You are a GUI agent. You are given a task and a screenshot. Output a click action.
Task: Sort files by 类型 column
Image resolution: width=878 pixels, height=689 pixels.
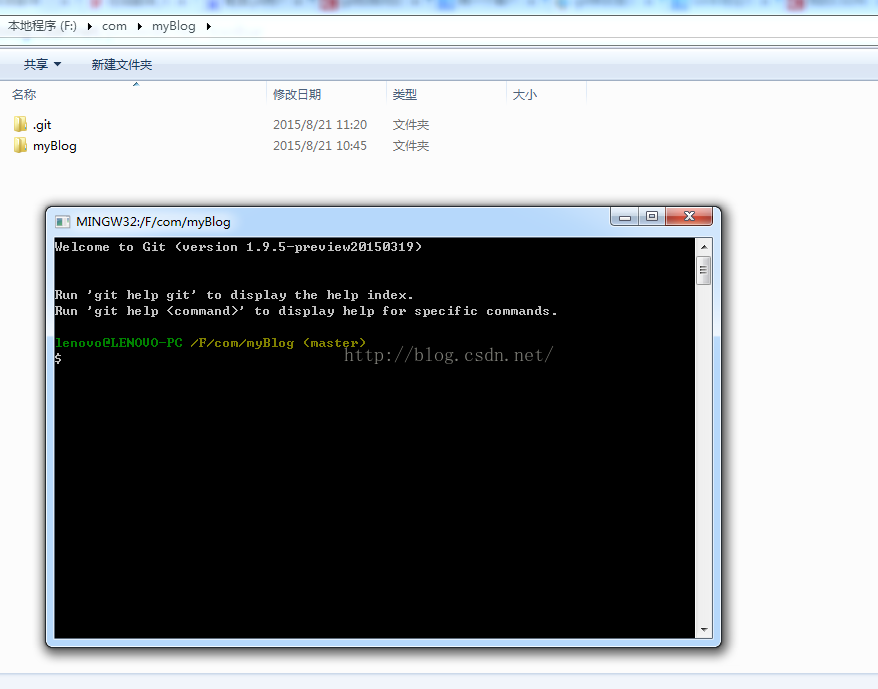tap(405, 95)
